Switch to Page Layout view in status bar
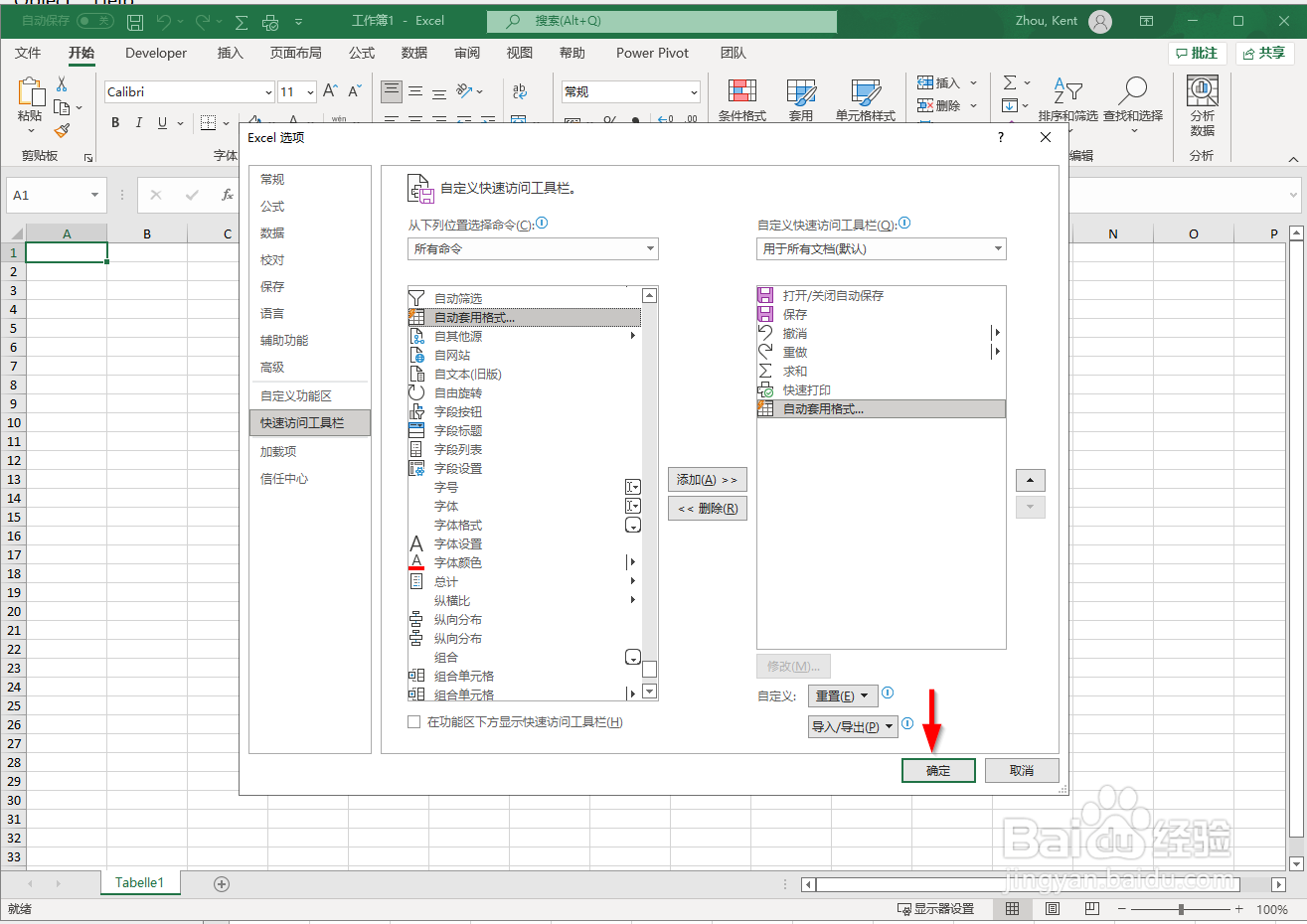Screen dimensions: 1307x924 point(1053,909)
